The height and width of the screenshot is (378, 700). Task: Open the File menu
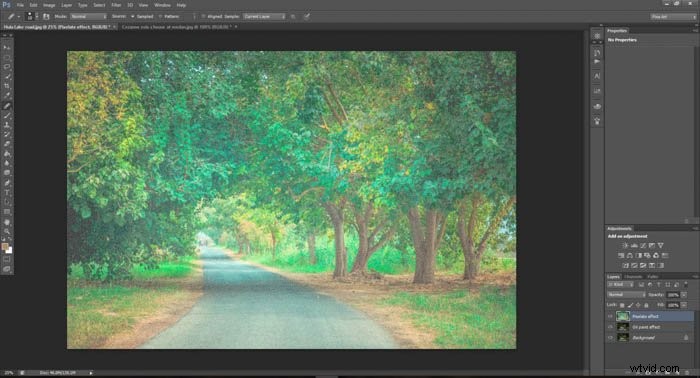(20, 5)
